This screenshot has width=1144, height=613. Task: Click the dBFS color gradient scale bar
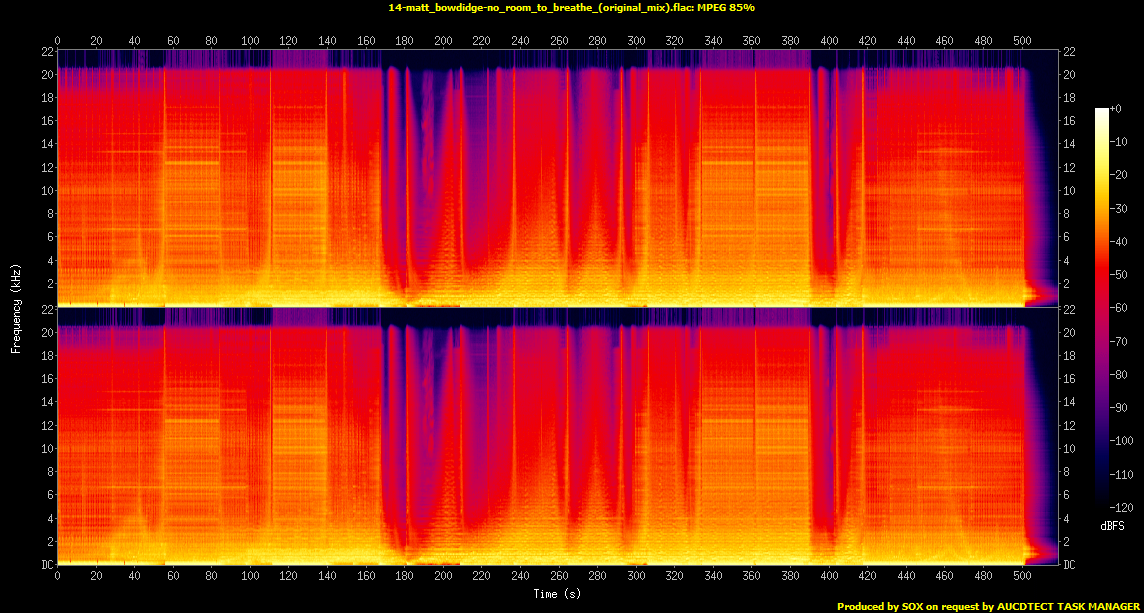click(x=1102, y=307)
